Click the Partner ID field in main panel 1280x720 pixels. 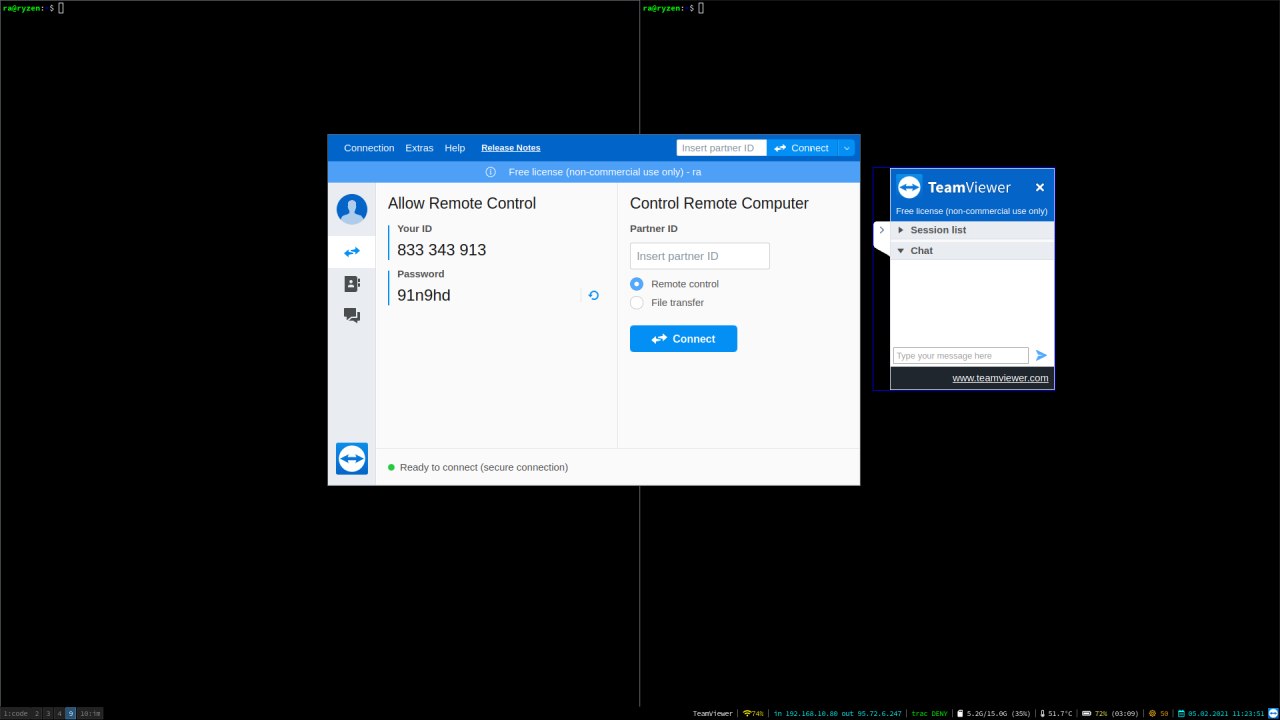coord(700,256)
